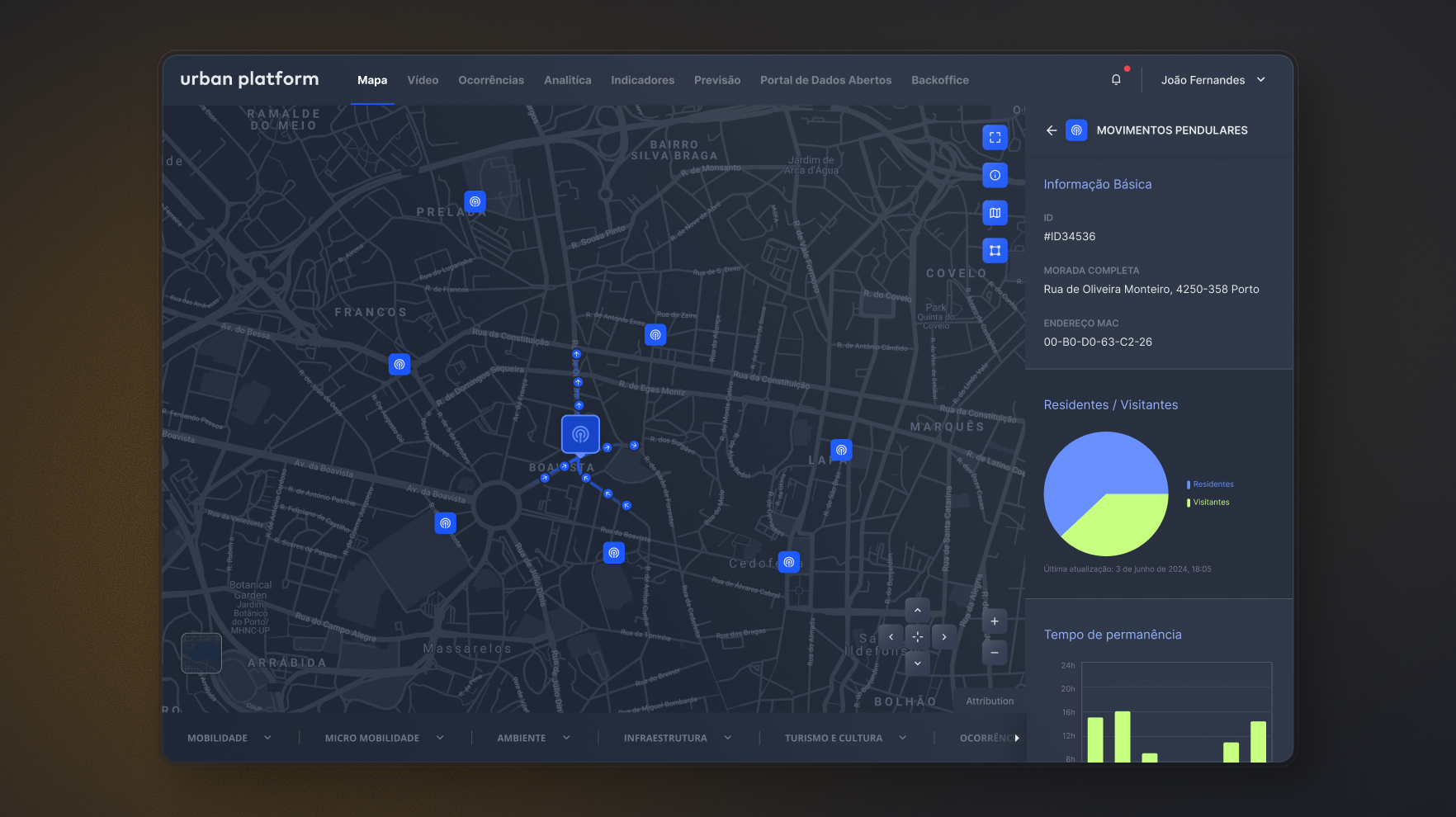Toggle Visitantes legend entry in chart

point(1210,503)
